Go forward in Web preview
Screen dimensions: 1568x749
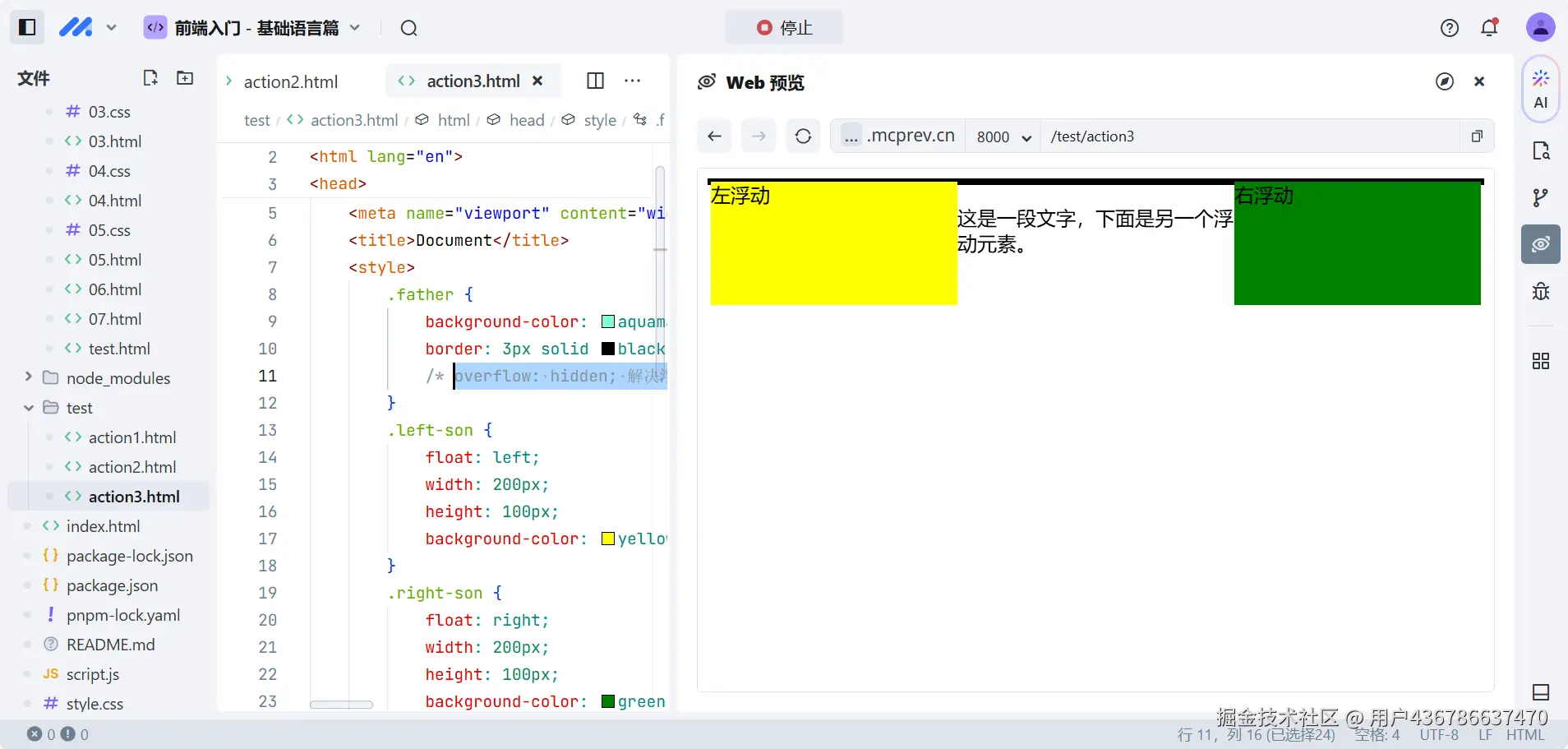click(759, 136)
